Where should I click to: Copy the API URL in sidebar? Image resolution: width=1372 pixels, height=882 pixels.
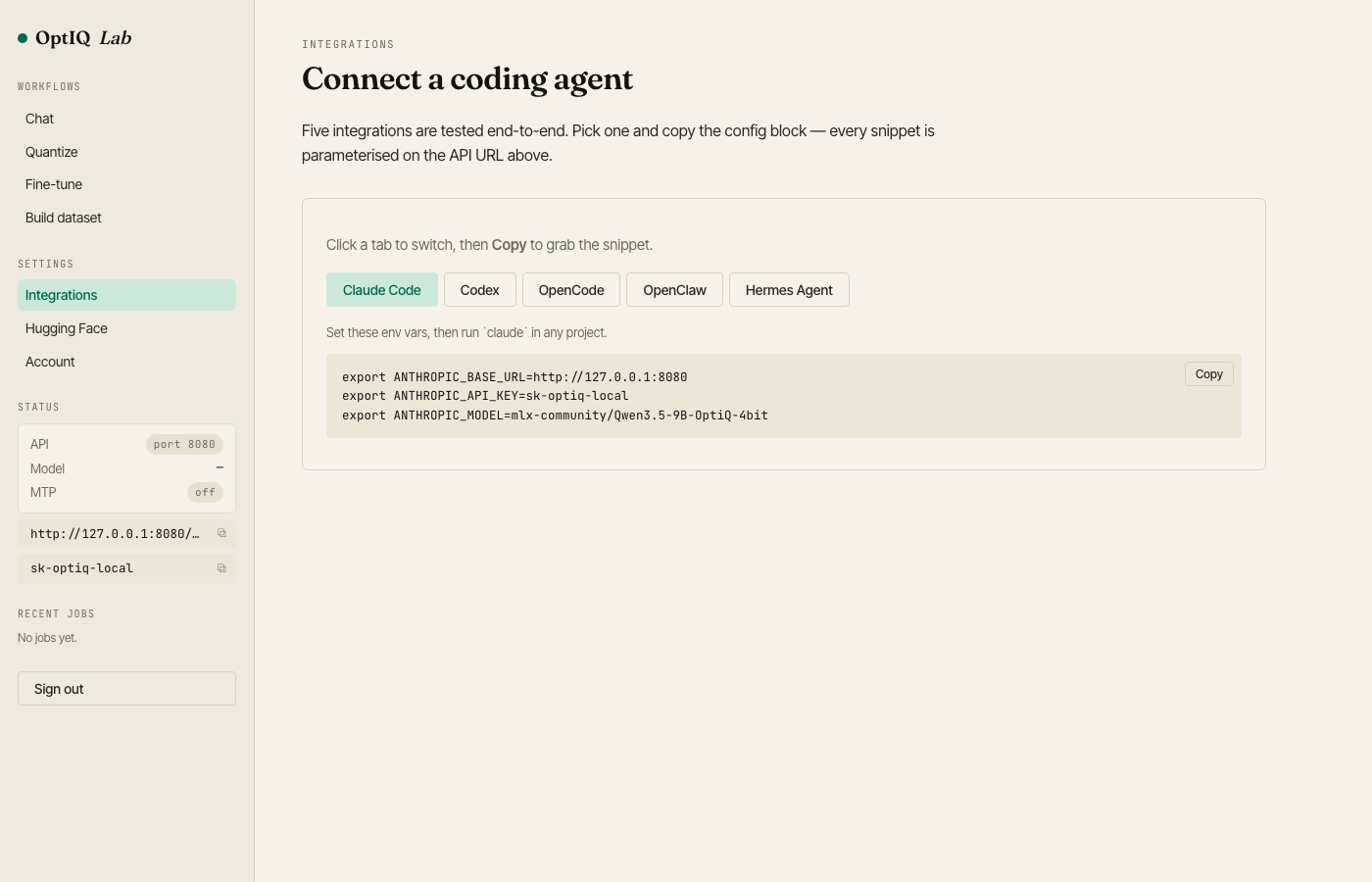(x=221, y=533)
